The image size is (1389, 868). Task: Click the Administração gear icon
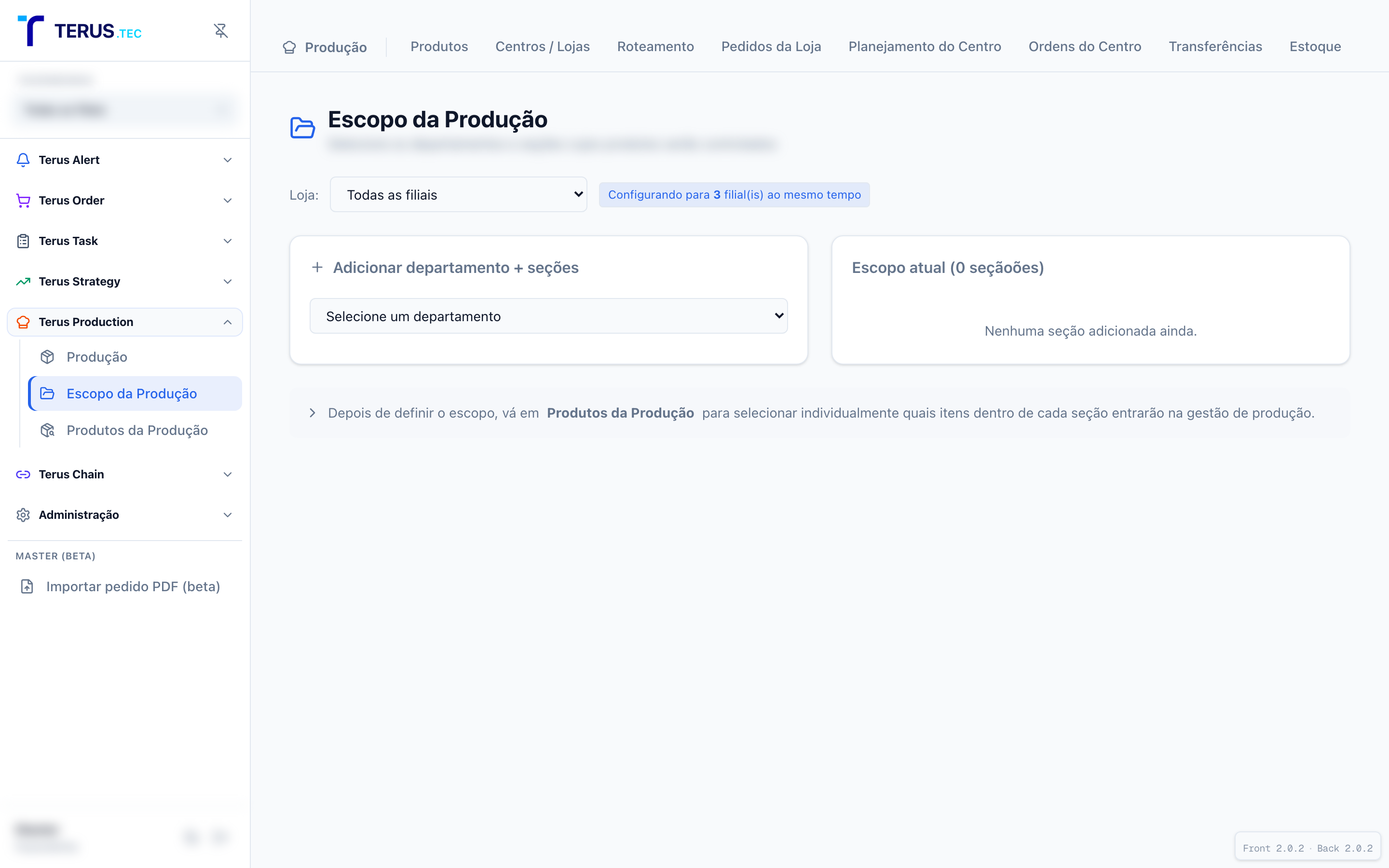click(23, 515)
